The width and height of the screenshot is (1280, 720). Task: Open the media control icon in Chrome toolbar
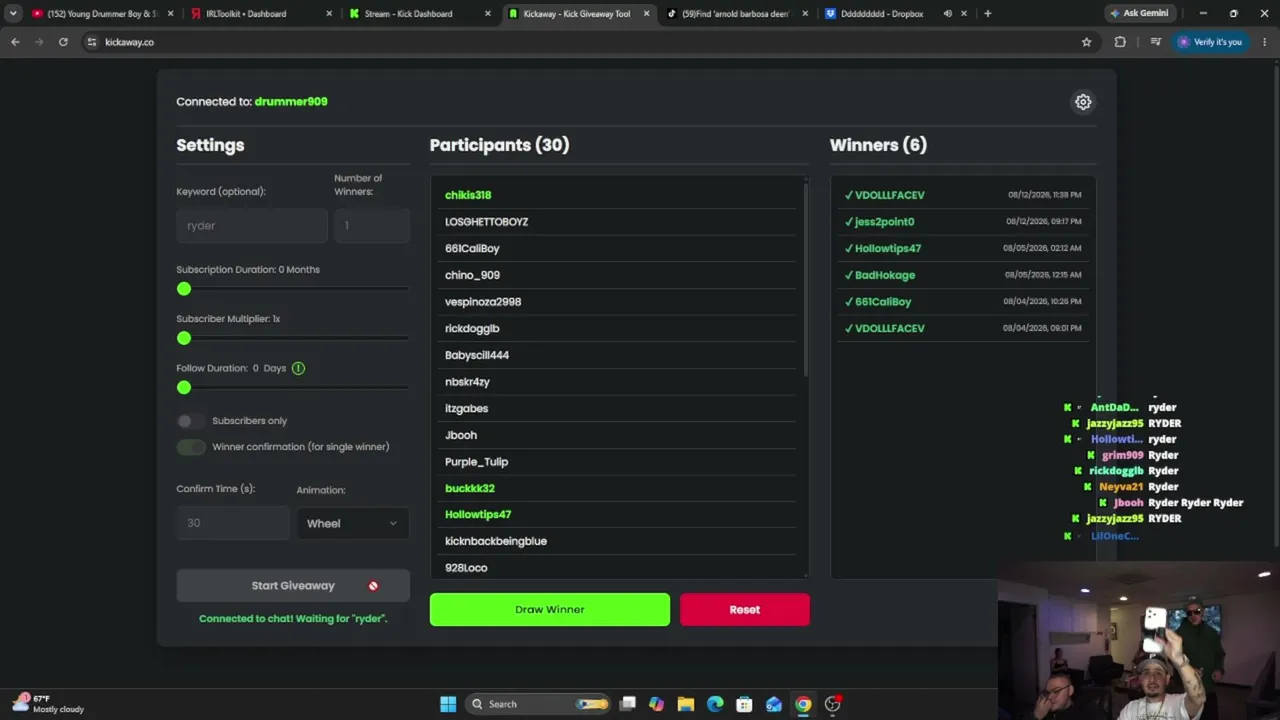coord(1155,42)
